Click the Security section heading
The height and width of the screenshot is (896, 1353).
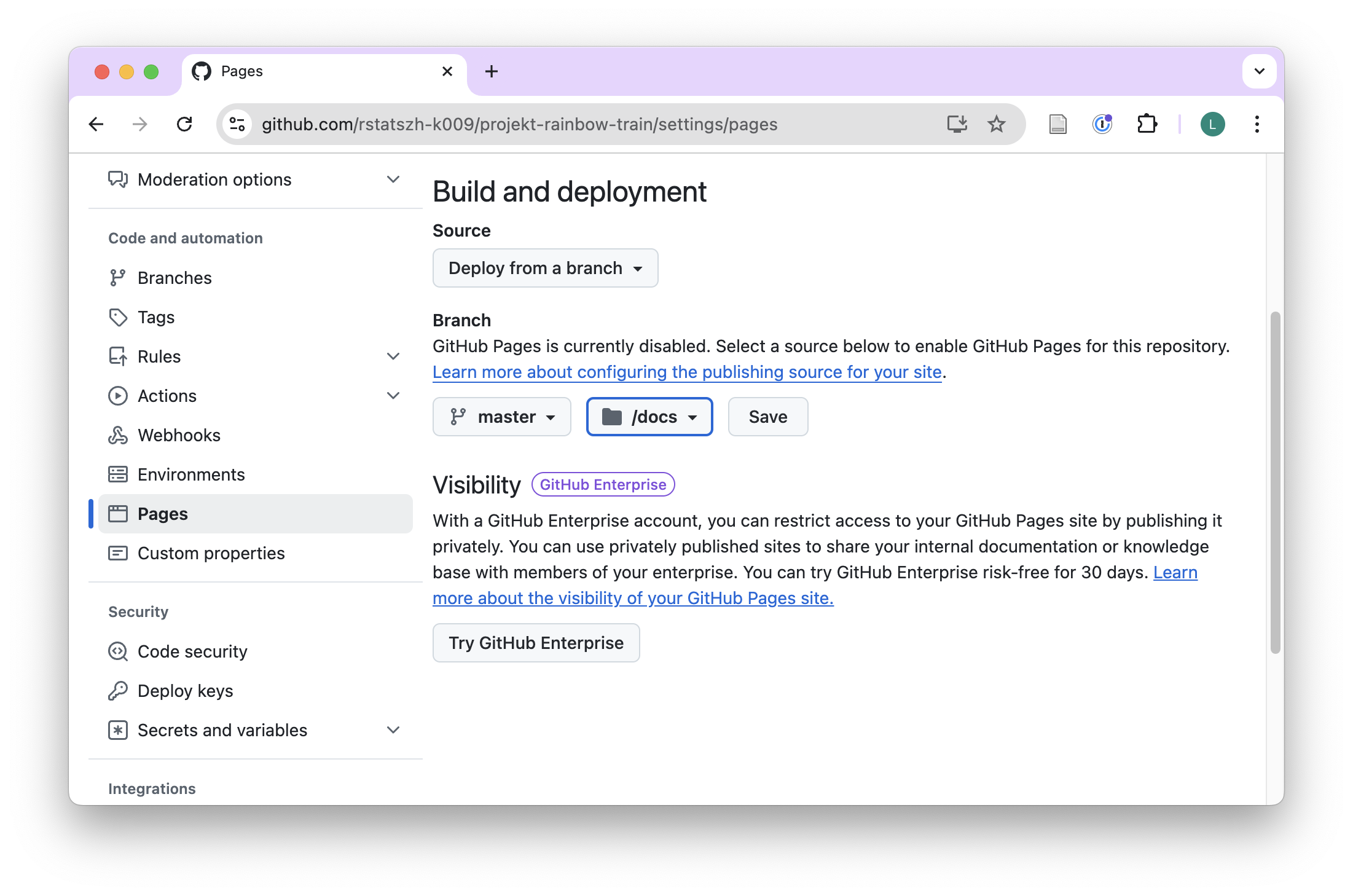click(x=138, y=611)
